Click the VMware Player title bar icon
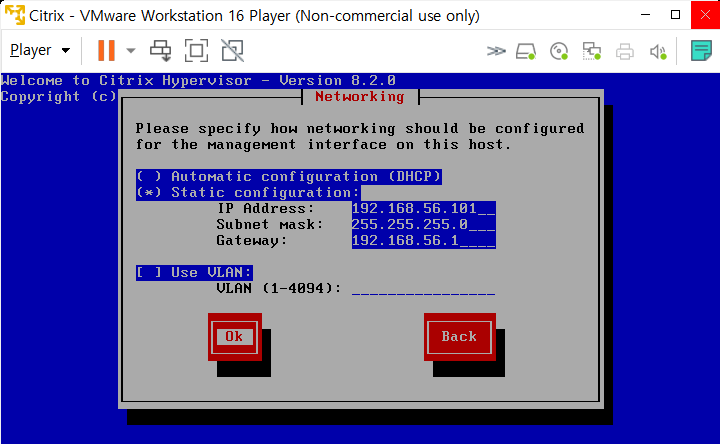The image size is (720, 444). coord(15,15)
